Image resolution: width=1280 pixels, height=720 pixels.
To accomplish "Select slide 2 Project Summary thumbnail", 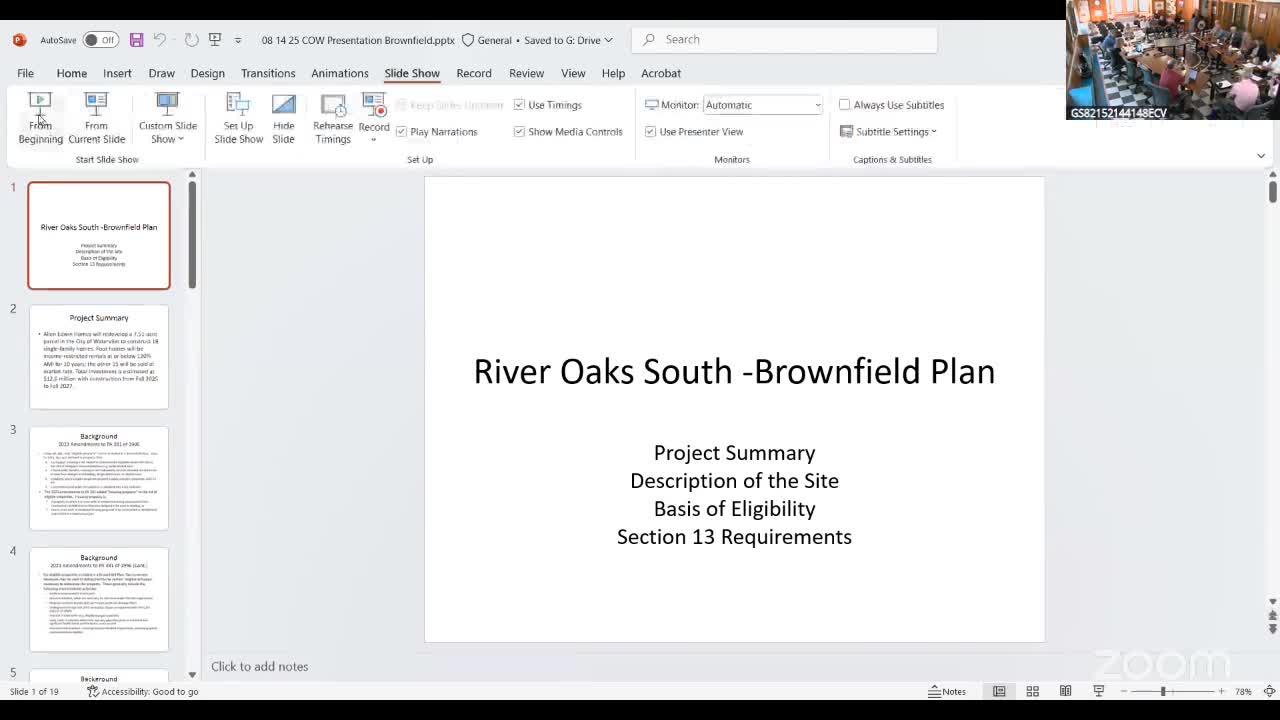I will pyautogui.click(x=99, y=357).
